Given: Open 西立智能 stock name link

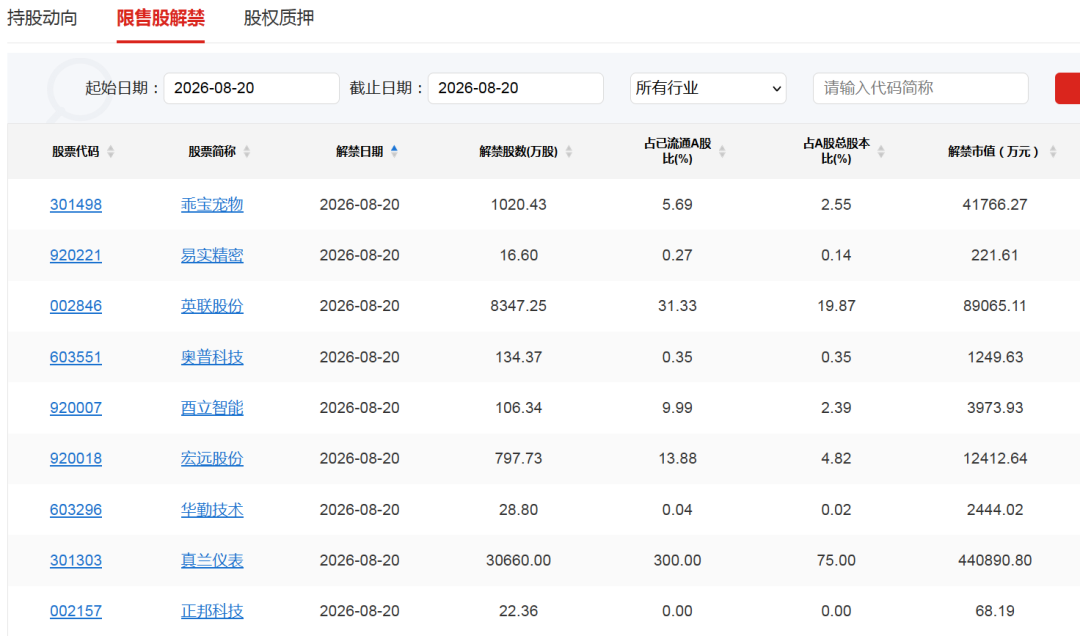Looking at the screenshot, I should pyautogui.click(x=212, y=408).
